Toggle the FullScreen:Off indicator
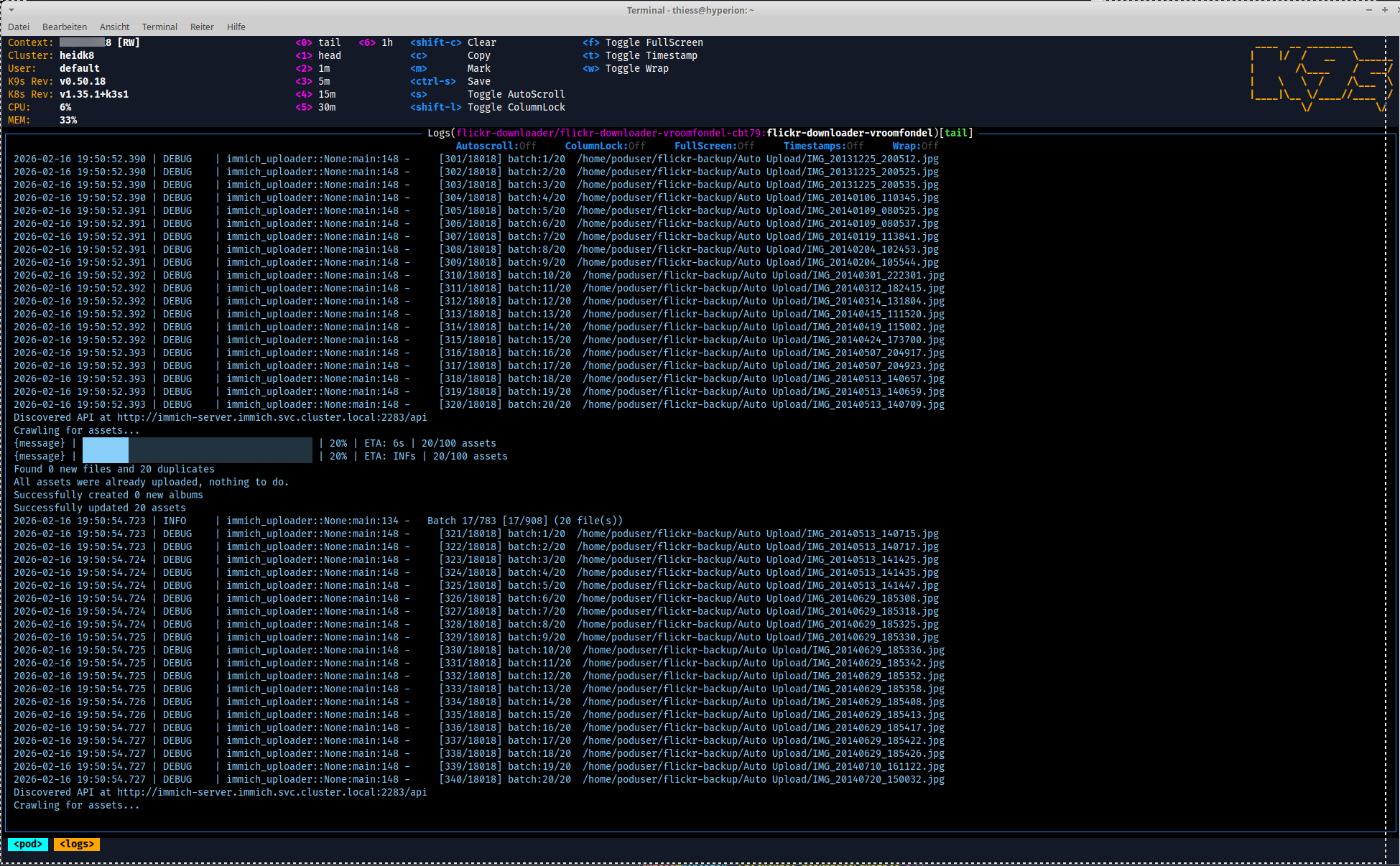 (x=714, y=146)
